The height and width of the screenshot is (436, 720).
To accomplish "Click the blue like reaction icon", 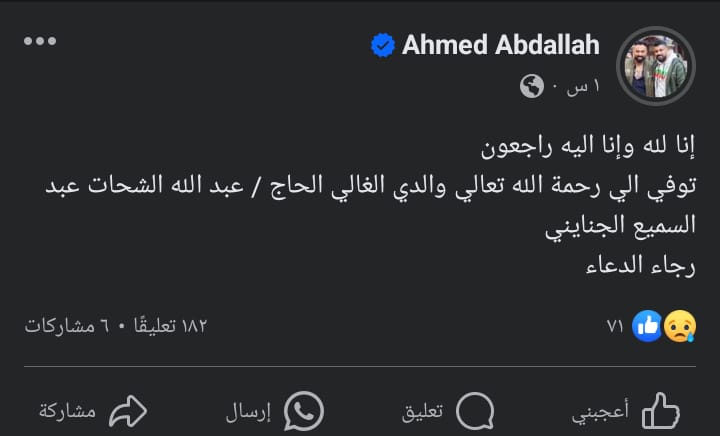I will [648, 325].
